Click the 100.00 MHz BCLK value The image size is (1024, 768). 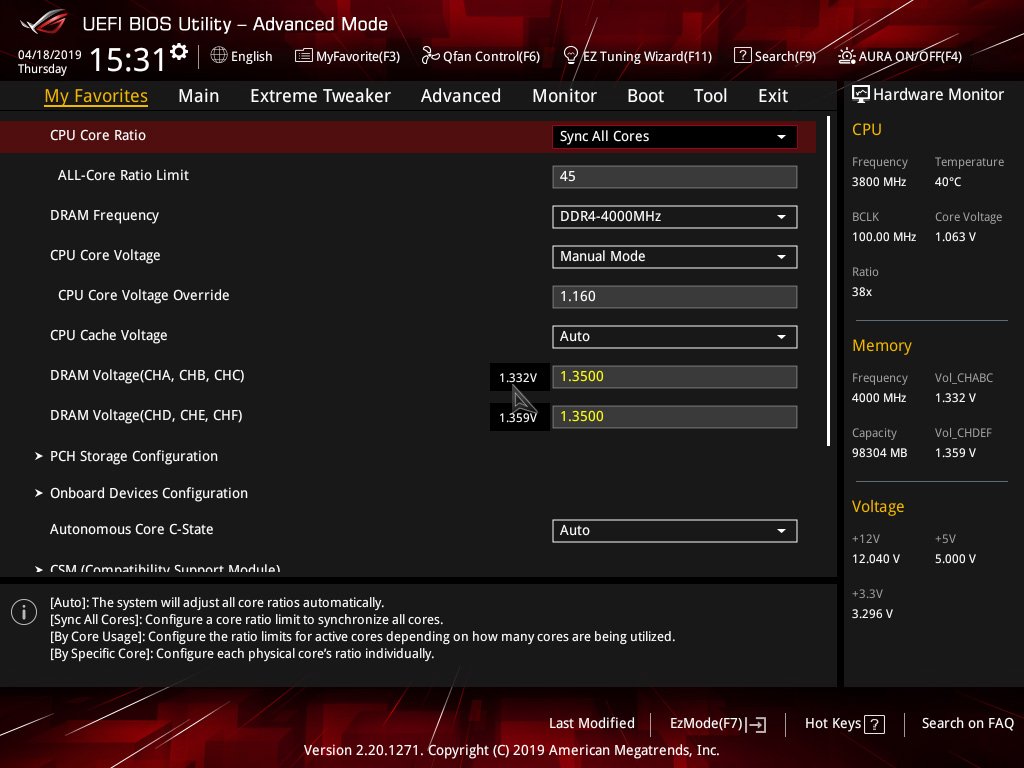coord(884,237)
